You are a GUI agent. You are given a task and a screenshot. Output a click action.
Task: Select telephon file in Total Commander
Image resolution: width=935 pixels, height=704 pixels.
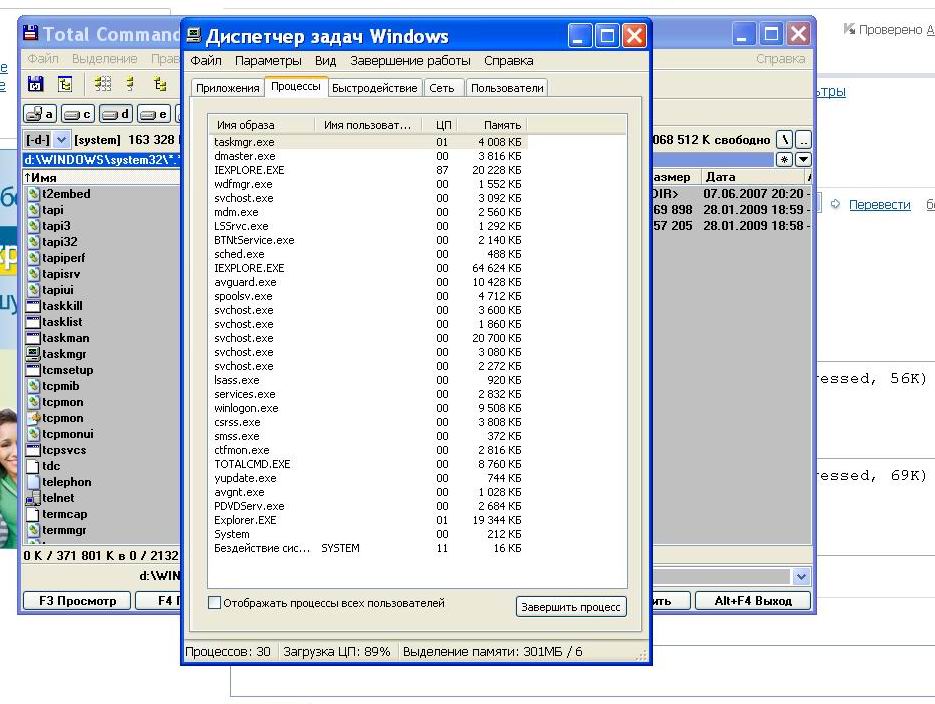coord(67,482)
